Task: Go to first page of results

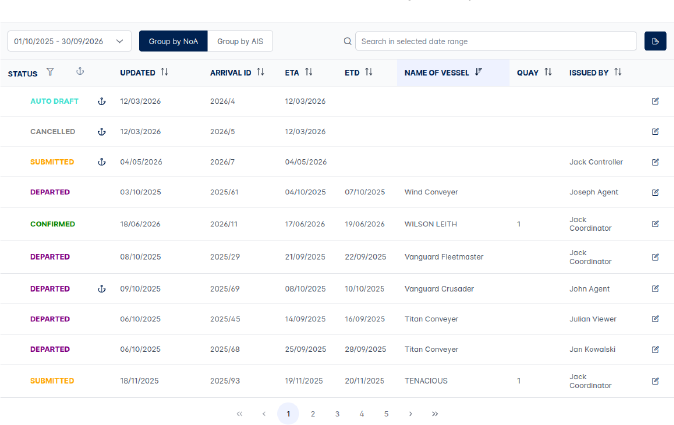Action: click(x=239, y=414)
